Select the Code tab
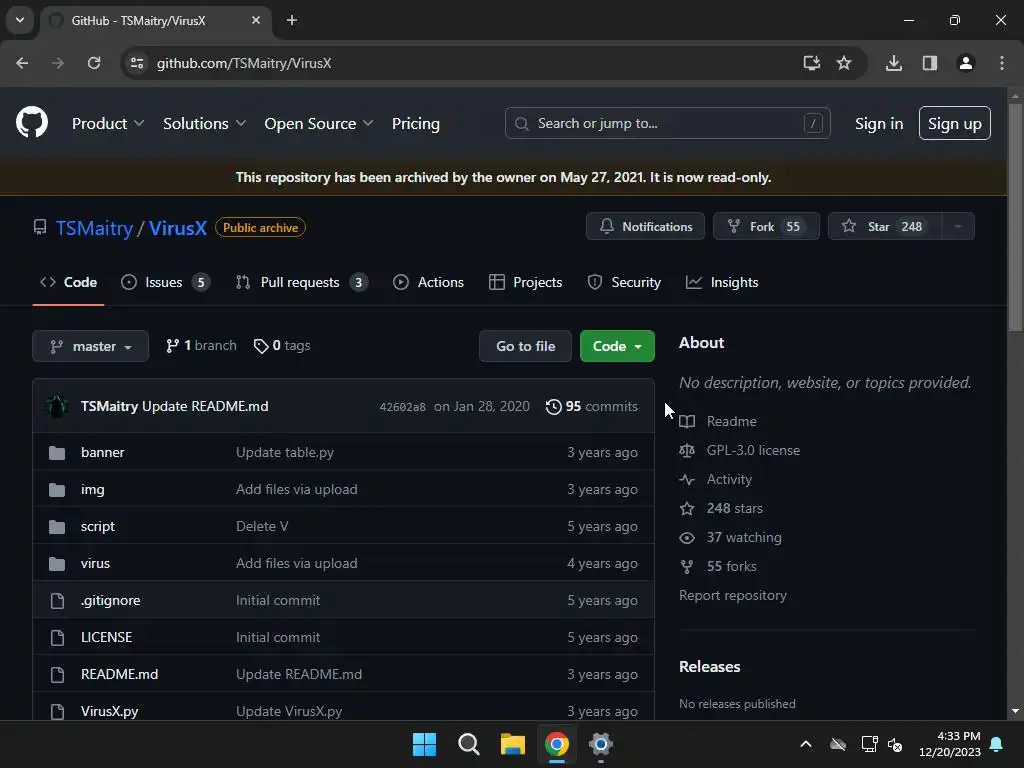 (69, 282)
